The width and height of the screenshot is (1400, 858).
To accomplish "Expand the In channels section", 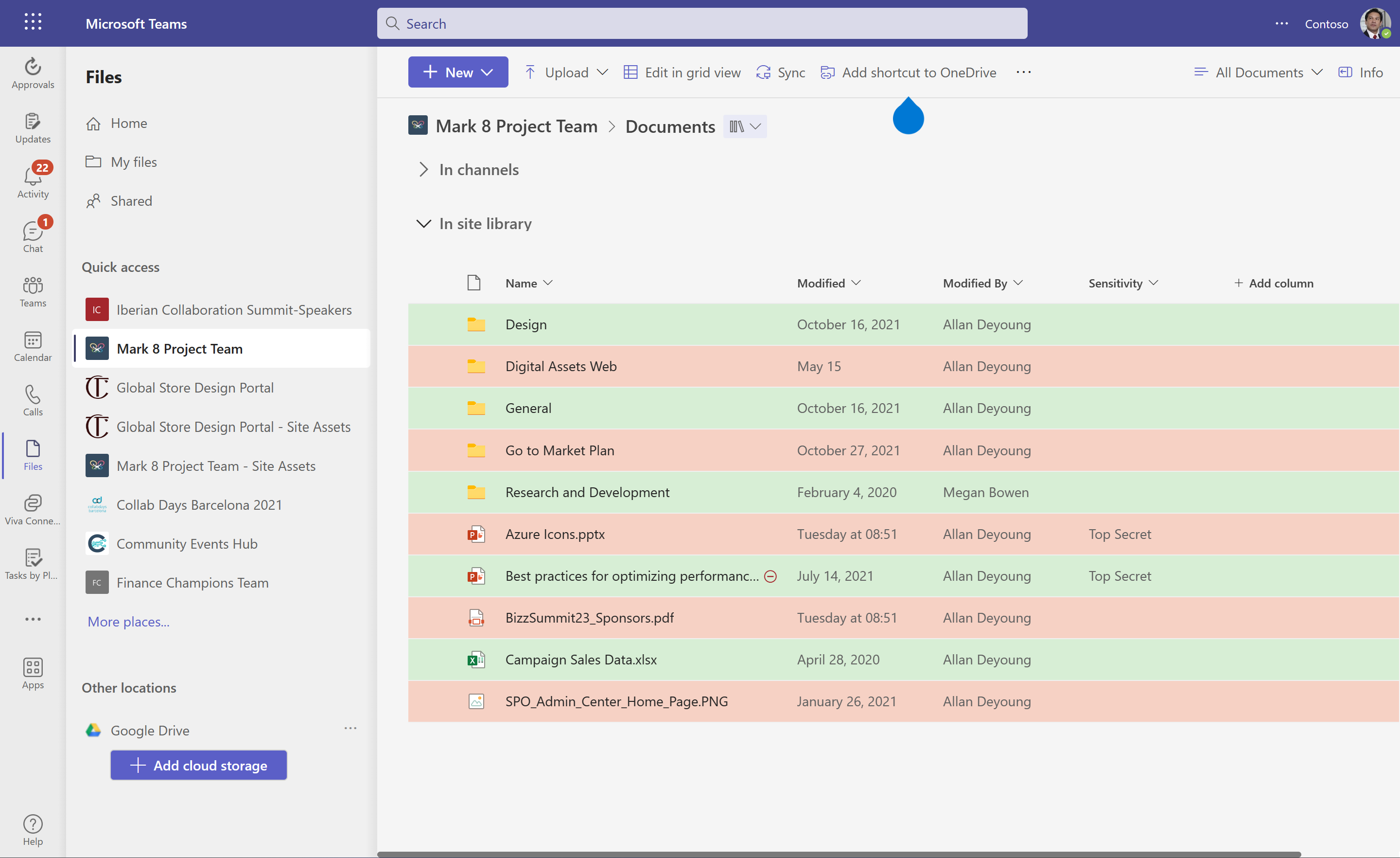I will pos(423,169).
